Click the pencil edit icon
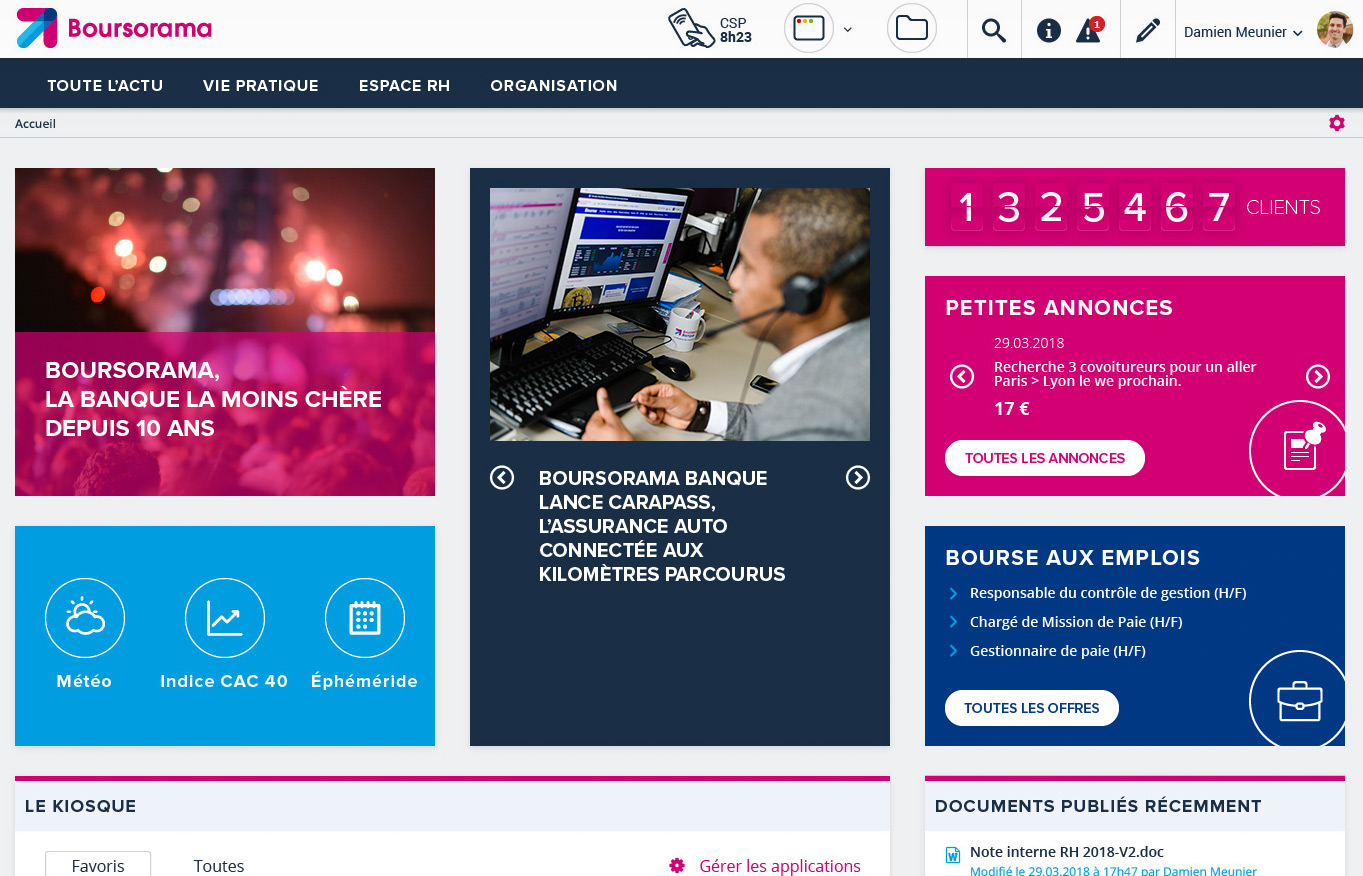 1148,30
